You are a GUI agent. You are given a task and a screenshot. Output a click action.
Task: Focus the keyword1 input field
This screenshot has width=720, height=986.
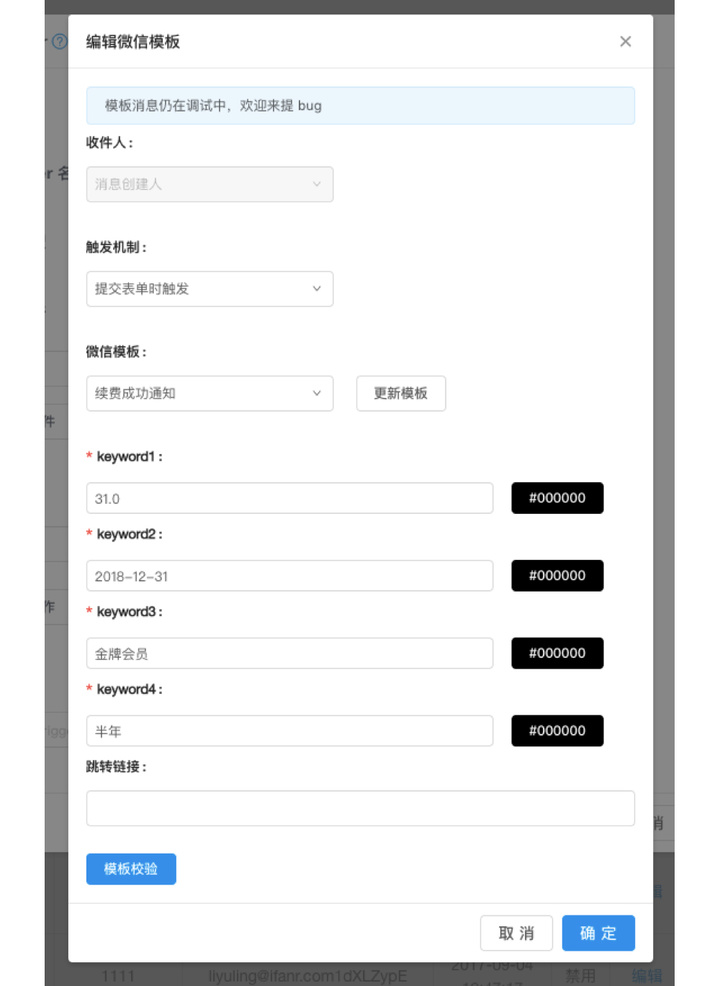click(x=289, y=498)
